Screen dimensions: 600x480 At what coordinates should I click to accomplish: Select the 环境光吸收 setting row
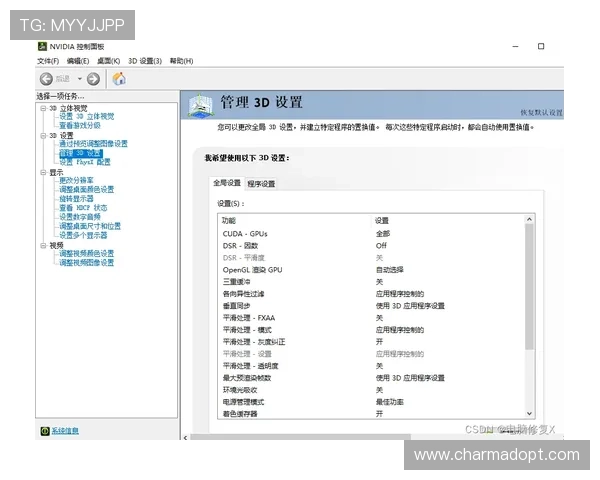(371, 390)
